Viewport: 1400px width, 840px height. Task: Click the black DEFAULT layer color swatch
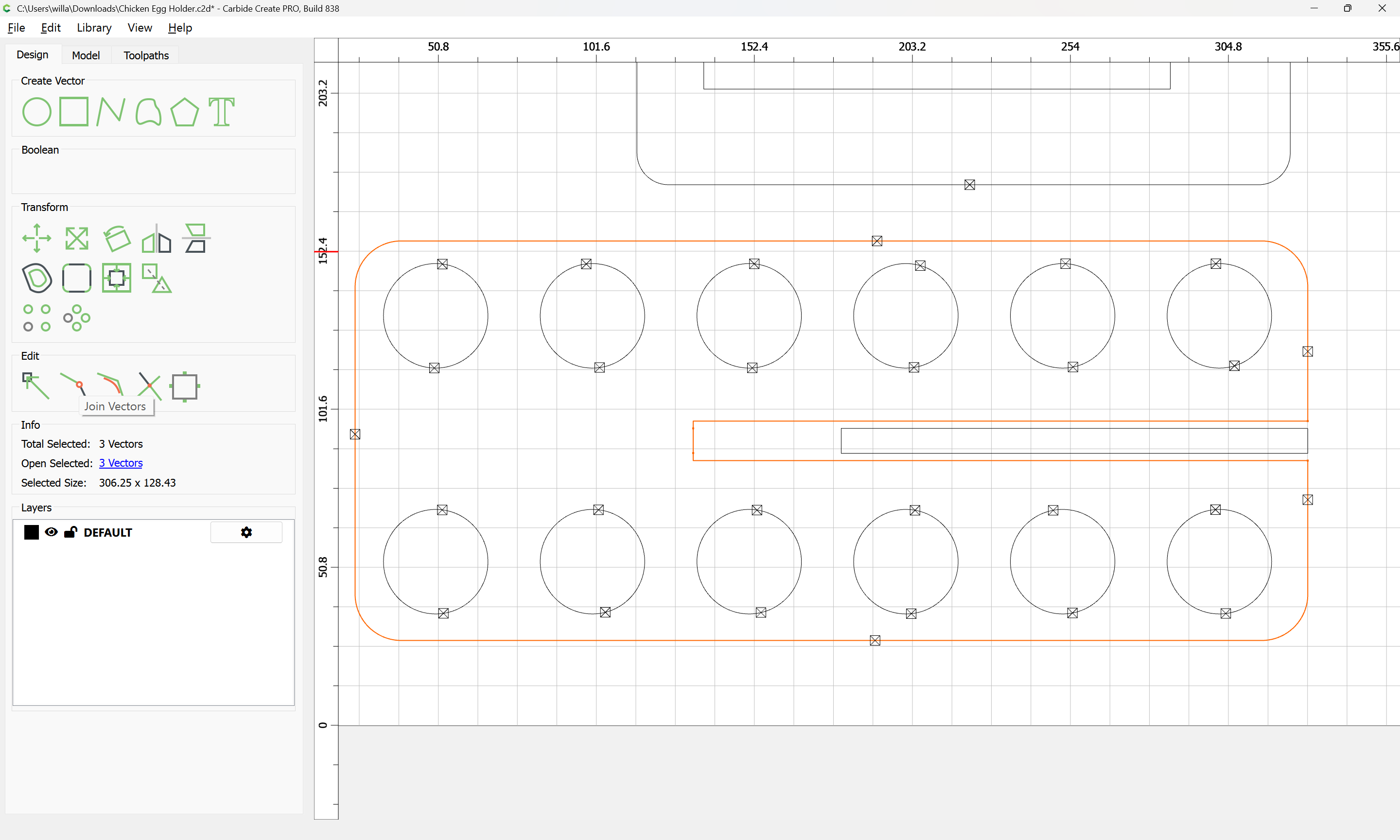[x=31, y=532]
